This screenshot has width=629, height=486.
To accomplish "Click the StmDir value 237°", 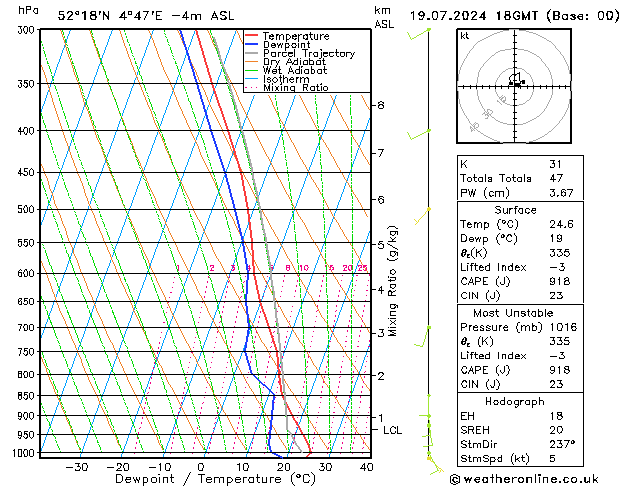I will pyautogui.click(x=562, y=444).
